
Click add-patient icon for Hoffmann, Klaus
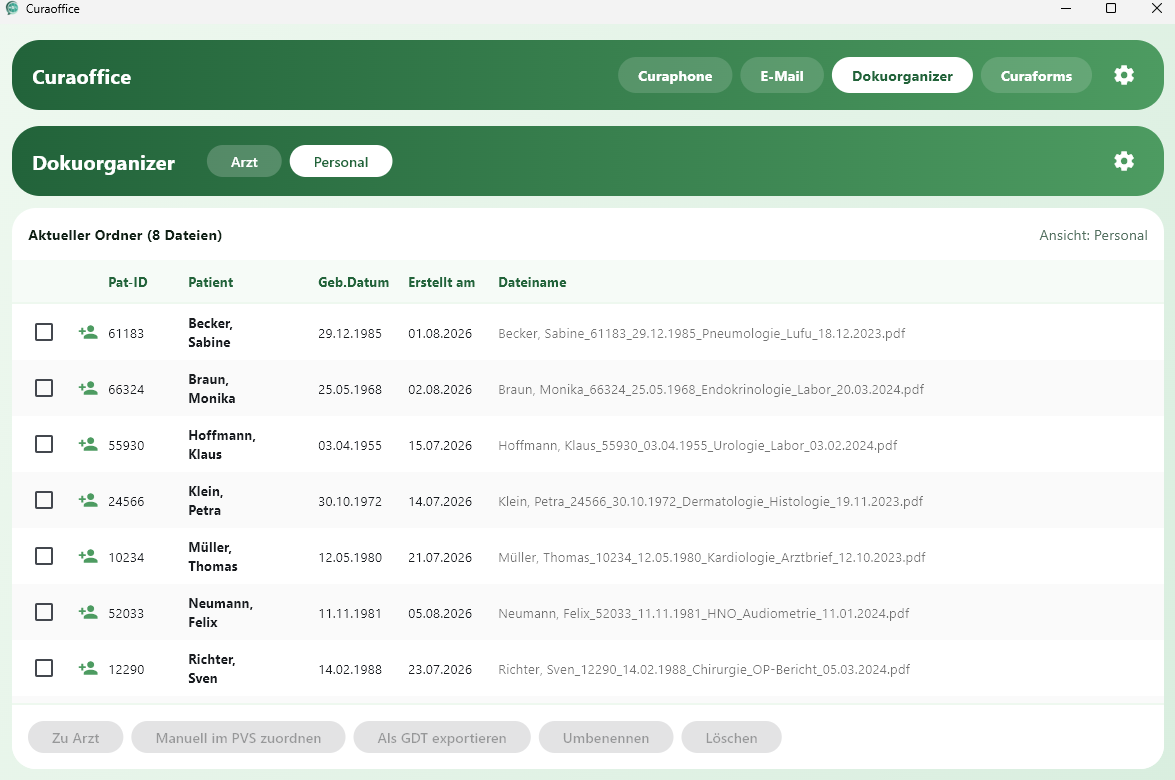click(88, 444)
